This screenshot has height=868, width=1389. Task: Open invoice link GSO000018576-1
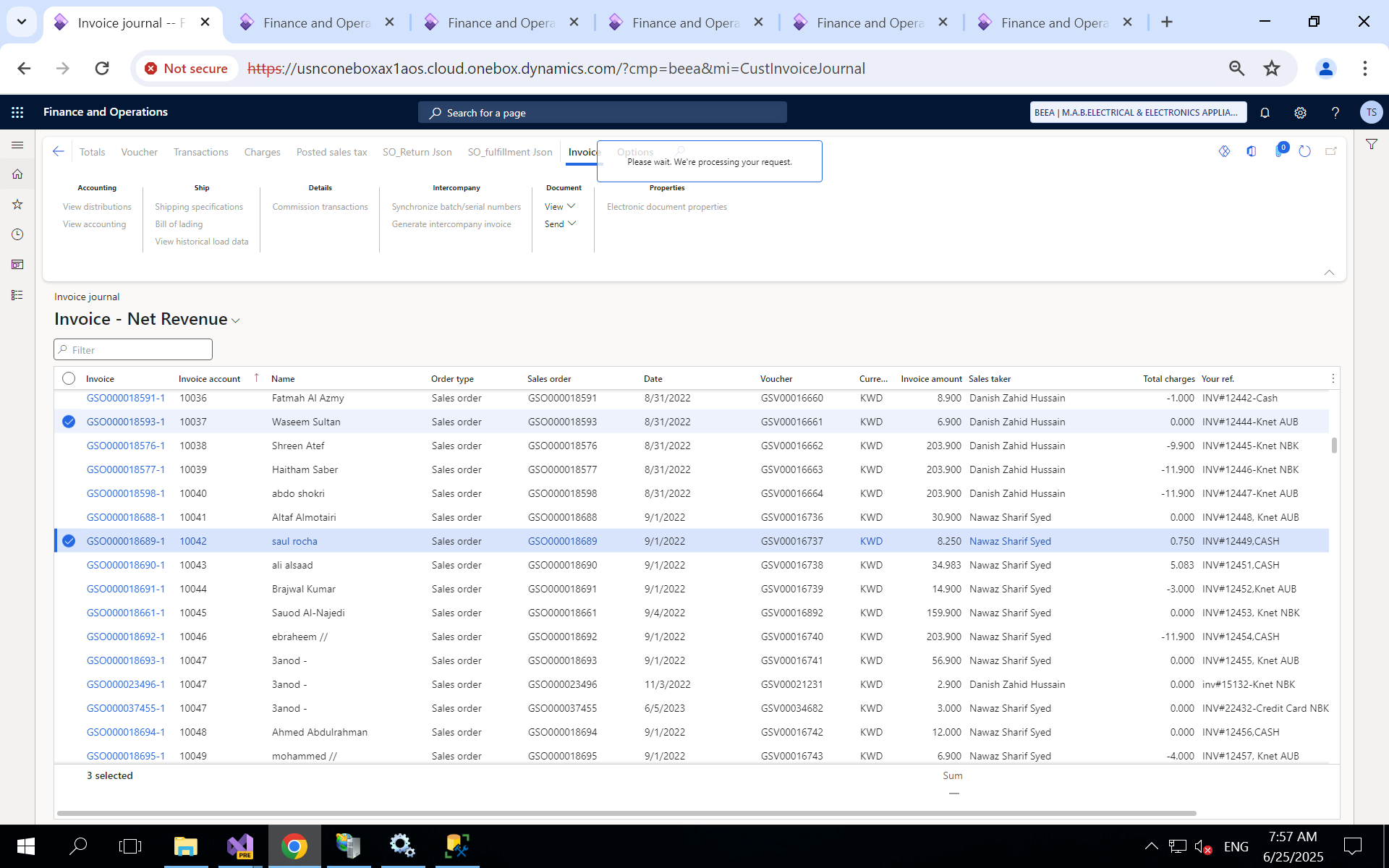coord(126,446)
